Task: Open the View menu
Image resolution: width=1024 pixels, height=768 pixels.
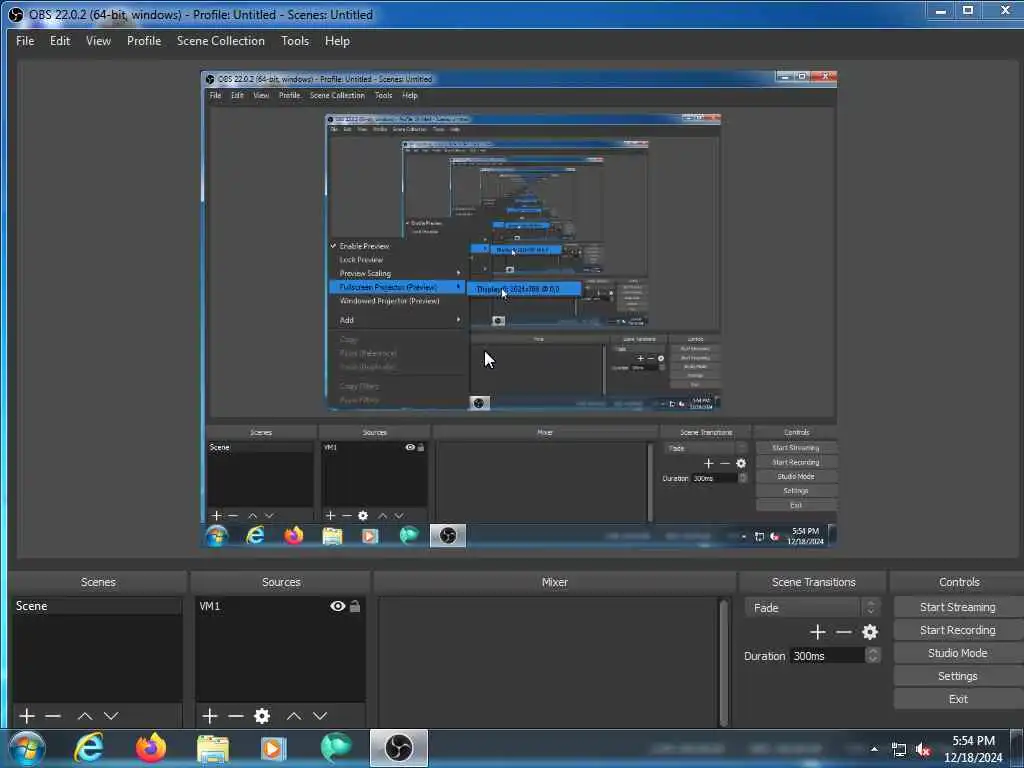Action: pos(98,40)
